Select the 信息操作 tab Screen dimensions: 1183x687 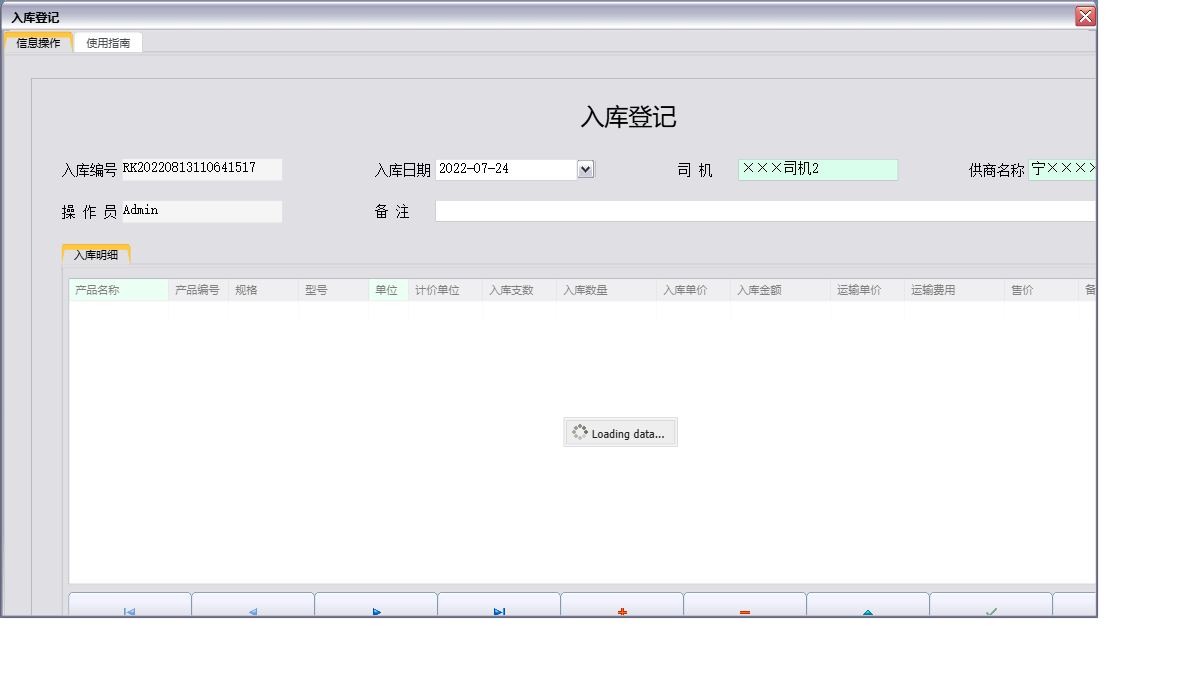[x=40, y=42]
